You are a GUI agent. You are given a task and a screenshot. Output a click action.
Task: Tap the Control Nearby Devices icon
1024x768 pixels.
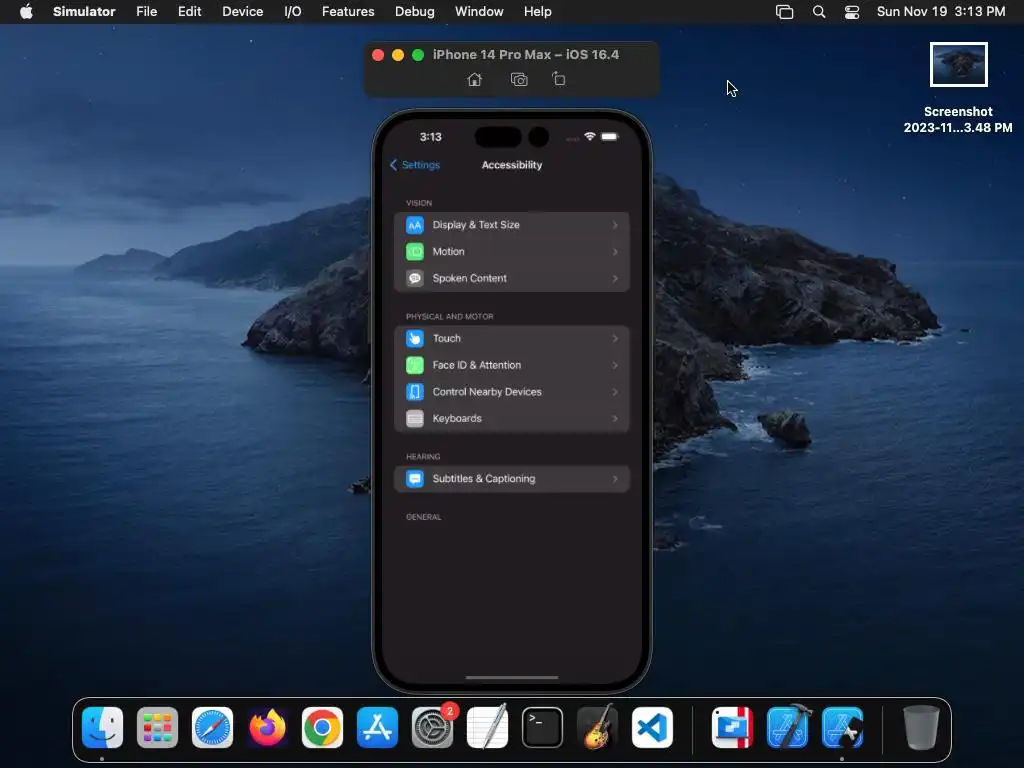(415, 392)
